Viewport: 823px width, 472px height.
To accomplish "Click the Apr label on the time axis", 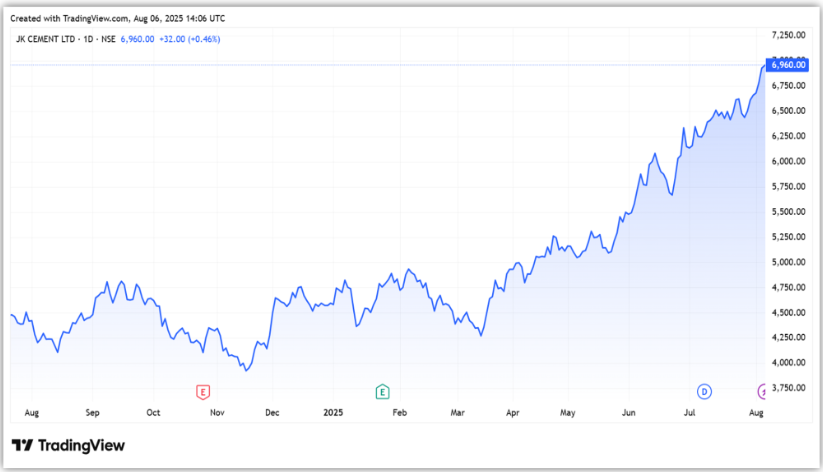I will 513,412.
